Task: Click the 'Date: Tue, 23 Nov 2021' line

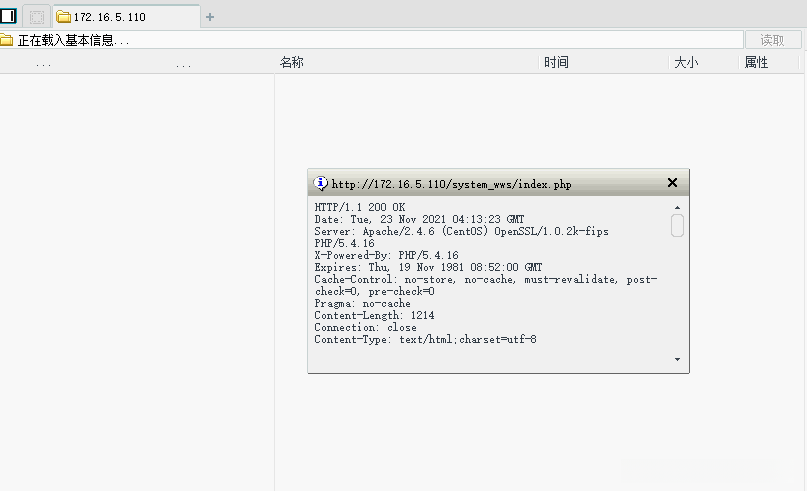Action: [419, 219]
